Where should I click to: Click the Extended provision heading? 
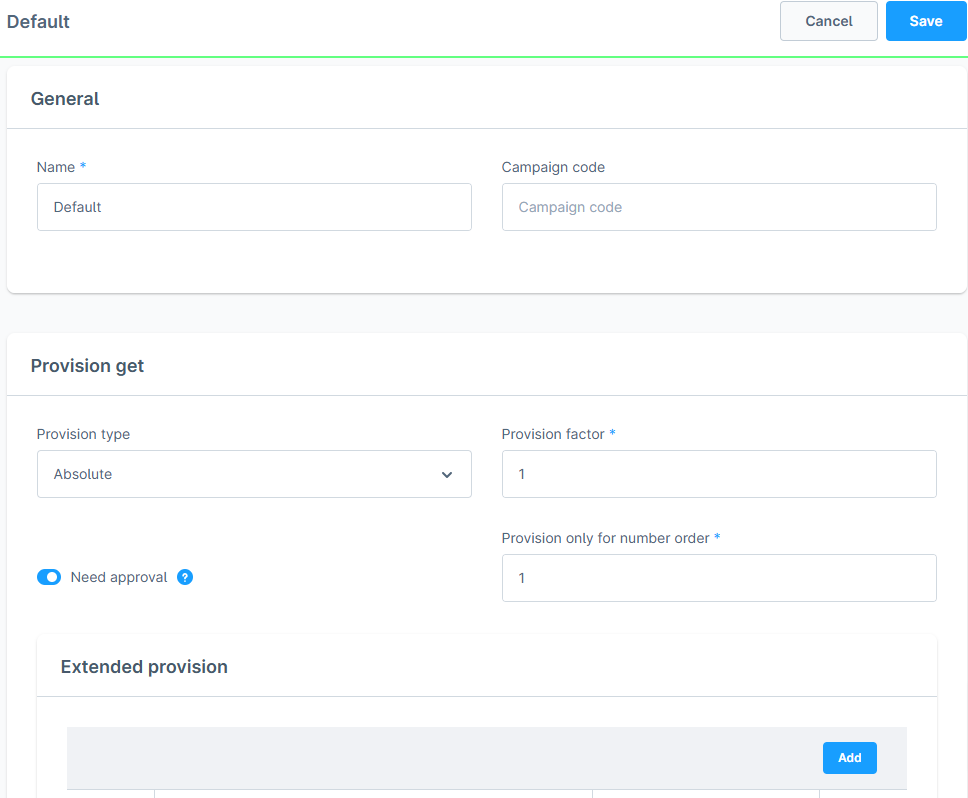coord(144,667)
